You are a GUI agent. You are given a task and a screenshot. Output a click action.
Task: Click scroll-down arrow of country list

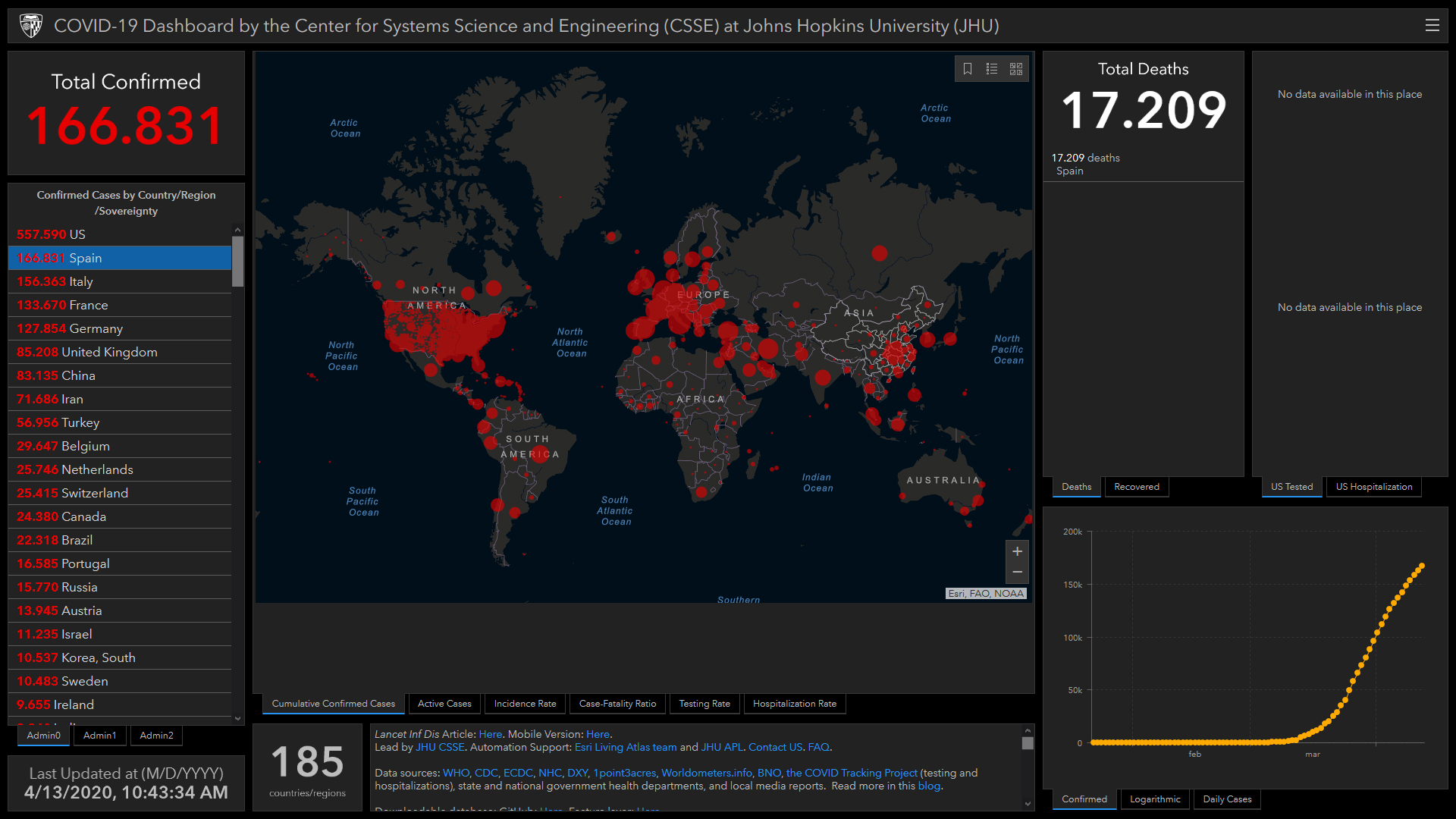[237, 718]
